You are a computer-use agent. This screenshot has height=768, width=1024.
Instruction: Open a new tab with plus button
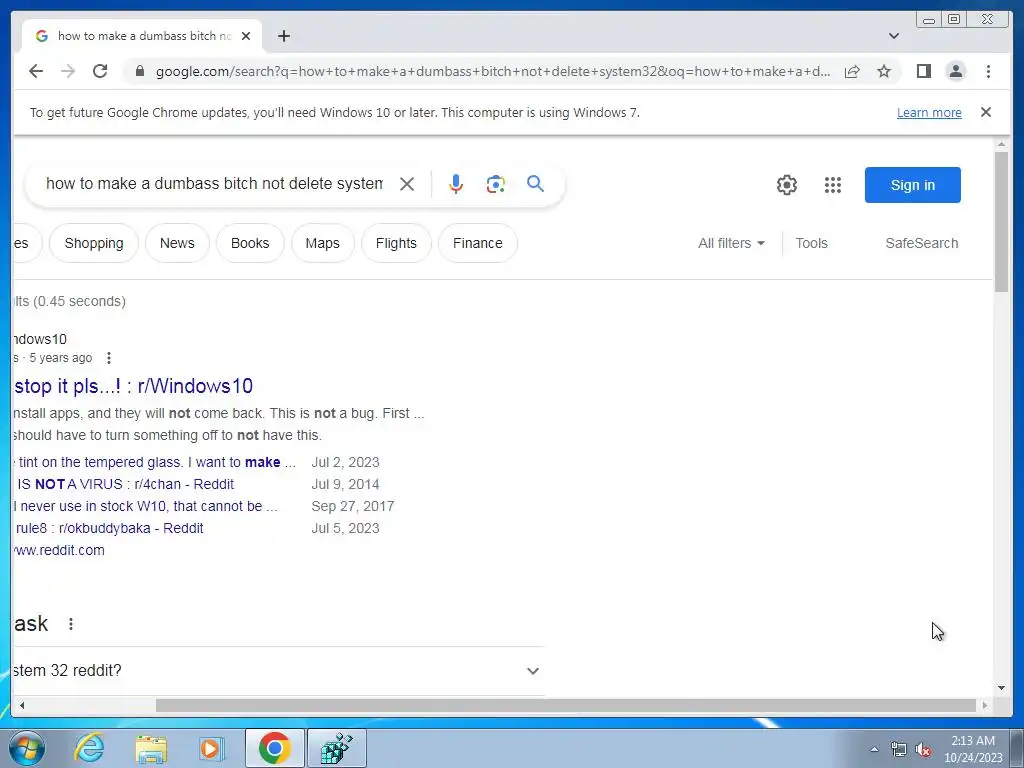coord(283,36)
